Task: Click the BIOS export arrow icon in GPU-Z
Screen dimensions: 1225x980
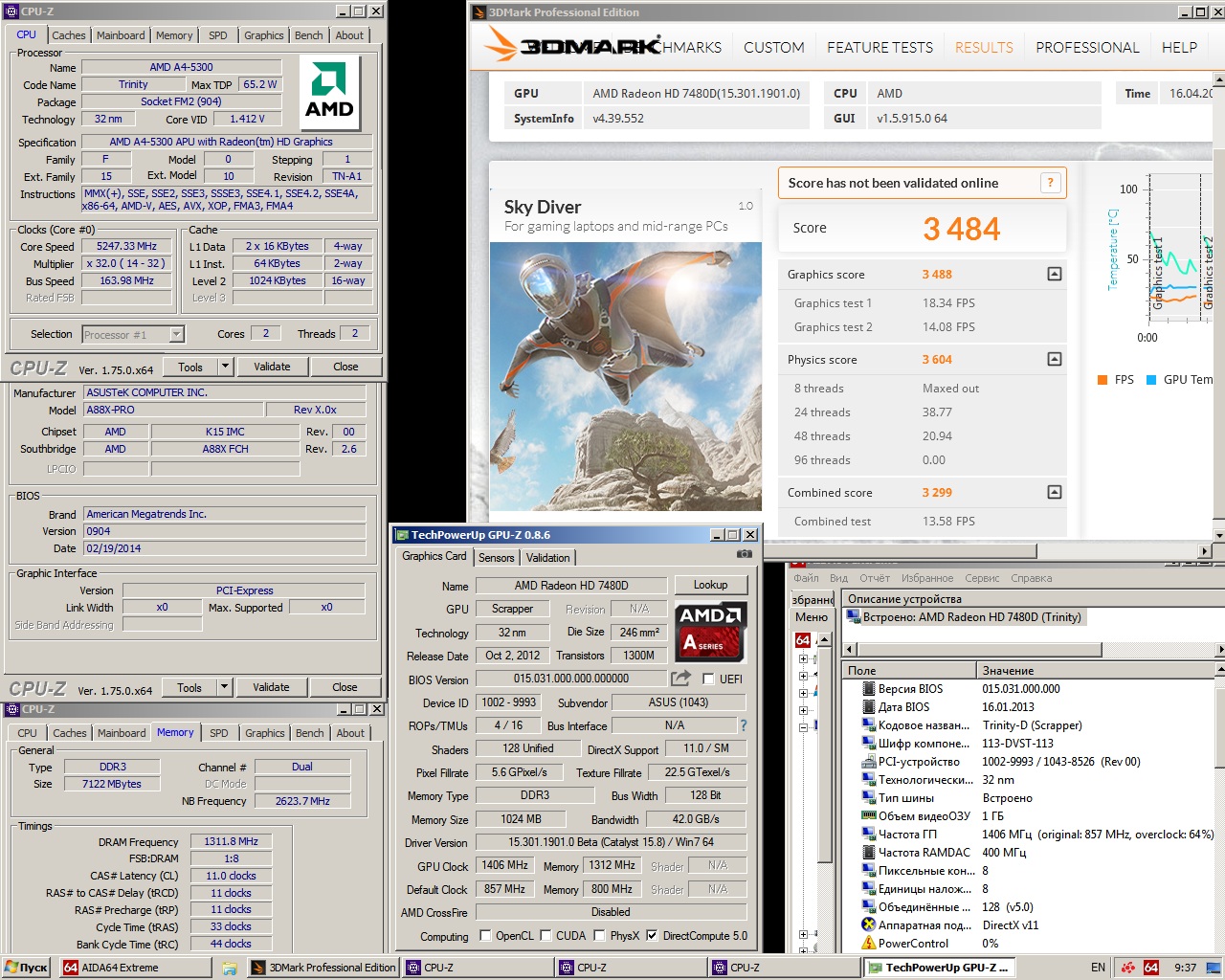Action: (680, 679)
